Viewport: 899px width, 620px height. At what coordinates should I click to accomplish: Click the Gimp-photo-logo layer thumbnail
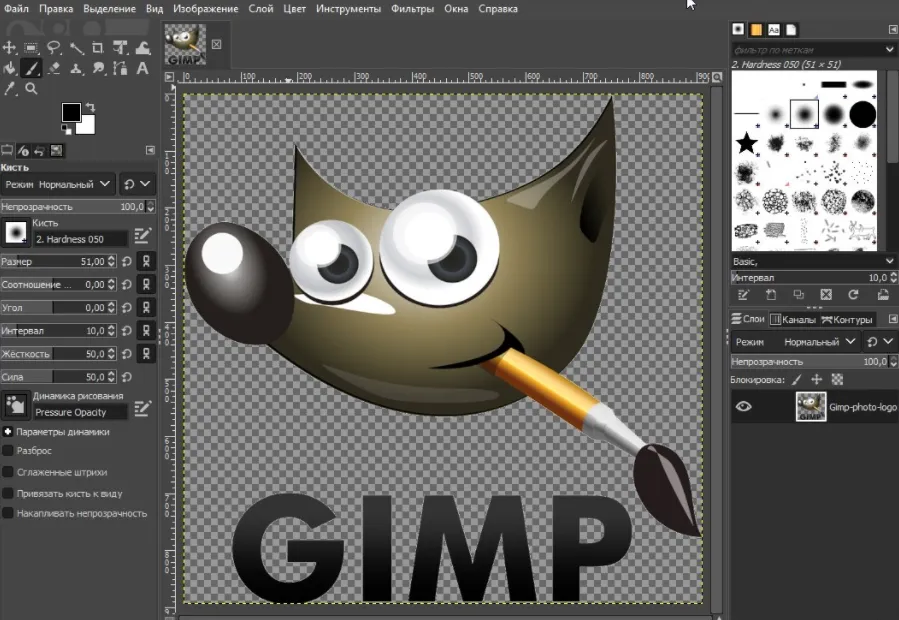click(811, 407)
